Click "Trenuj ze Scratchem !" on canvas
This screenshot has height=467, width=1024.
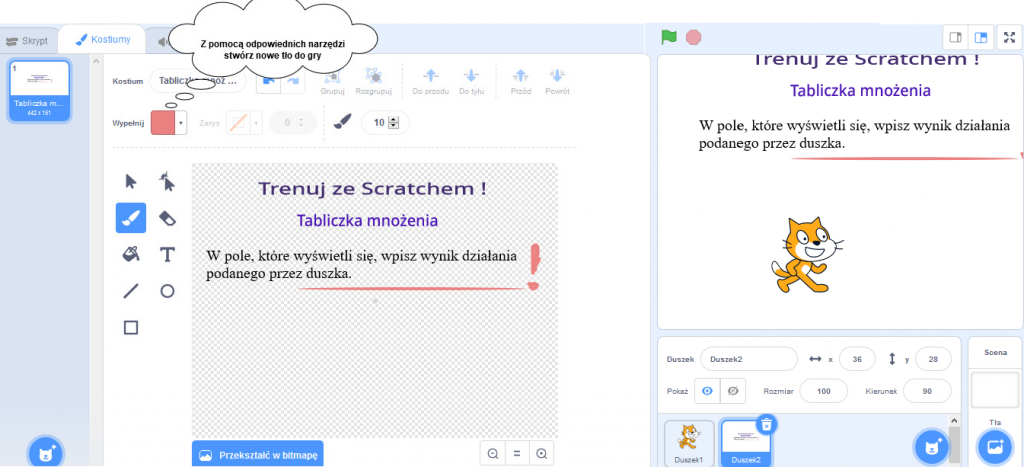[372, 189]
